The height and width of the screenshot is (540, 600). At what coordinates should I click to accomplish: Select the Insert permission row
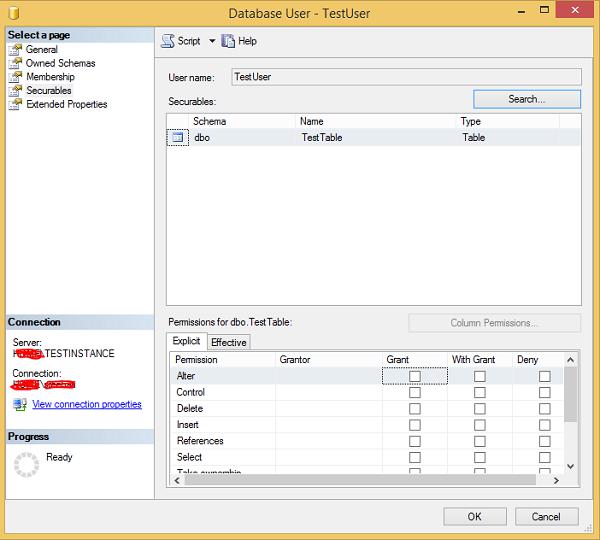pos(367,425)
